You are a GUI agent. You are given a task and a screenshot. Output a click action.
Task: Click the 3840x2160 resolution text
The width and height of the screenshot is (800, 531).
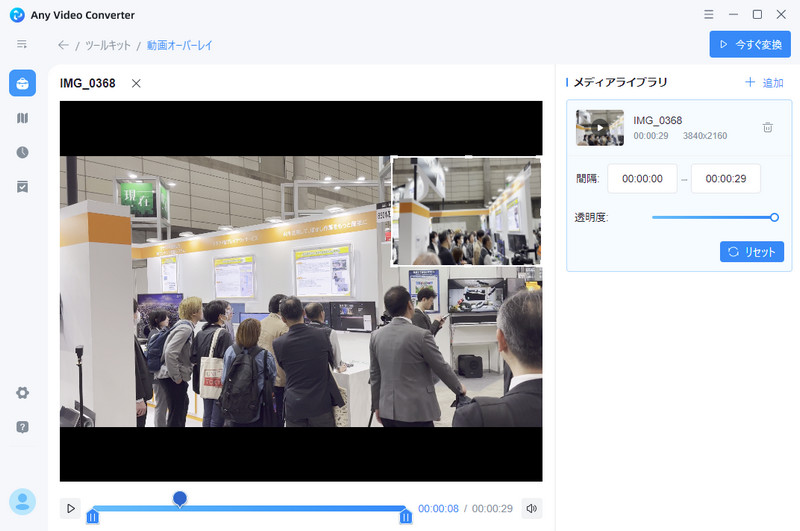(705, 136)
